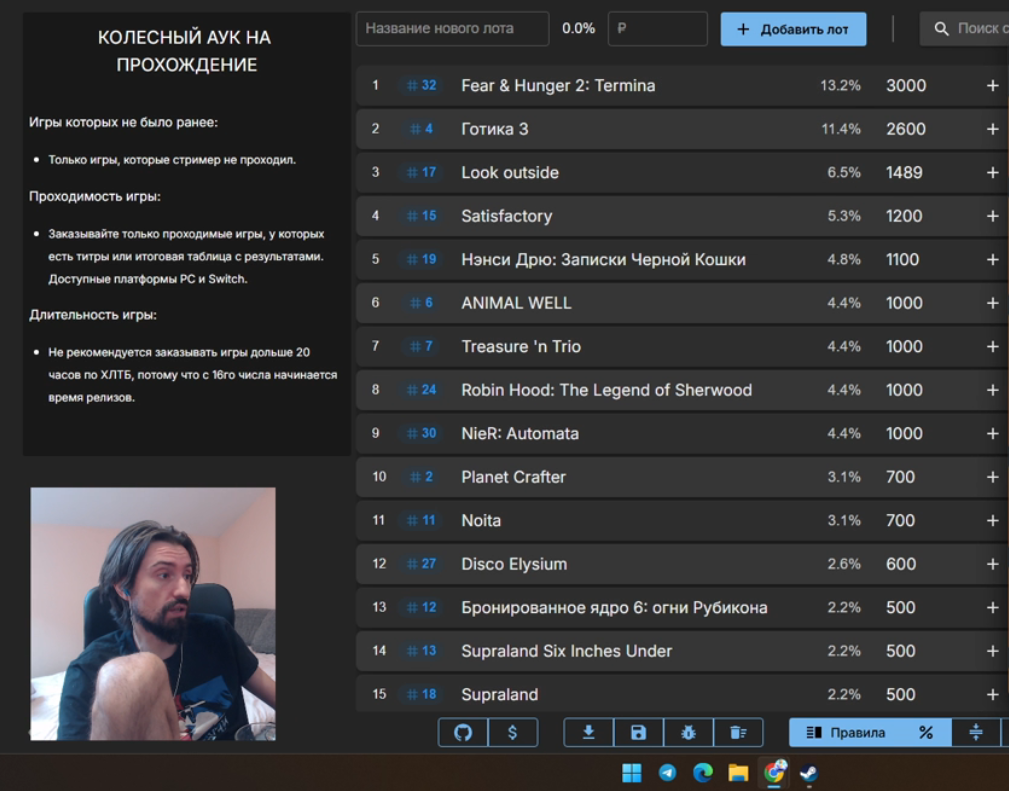This screenshot has width=1009, height=791.
Task: Click the Добавить лот button
Action: pyautogui.click(x=793, y=29)
